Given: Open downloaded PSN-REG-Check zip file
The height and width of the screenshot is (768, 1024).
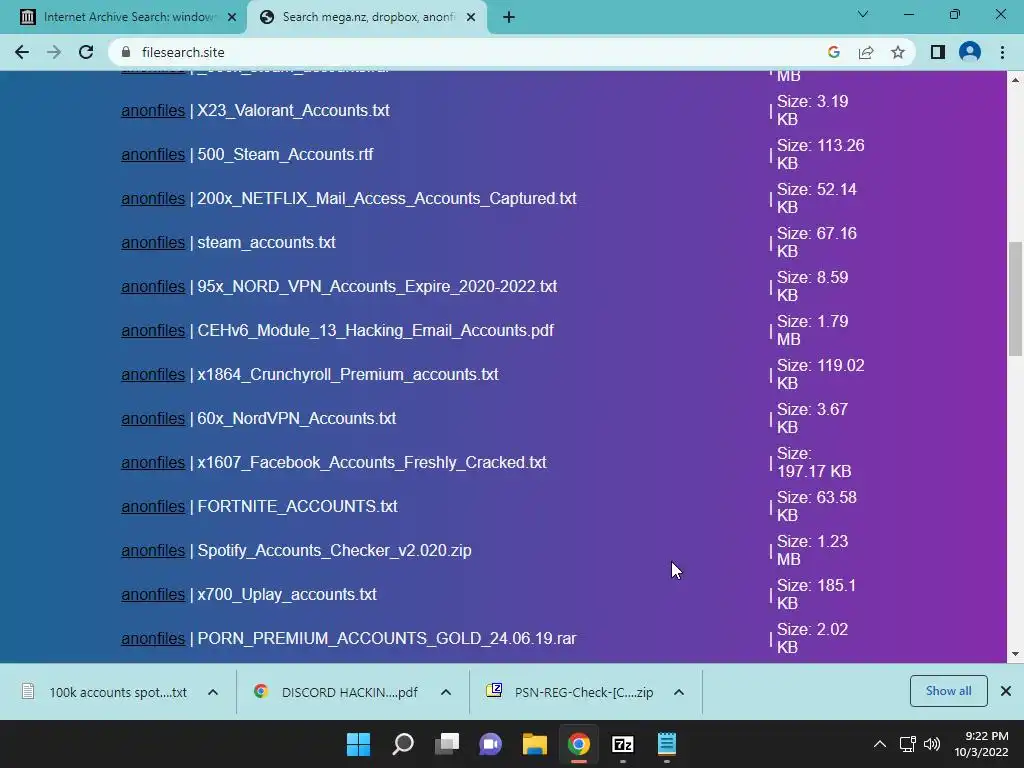Looking at the screenshot, I should point(570,692).
